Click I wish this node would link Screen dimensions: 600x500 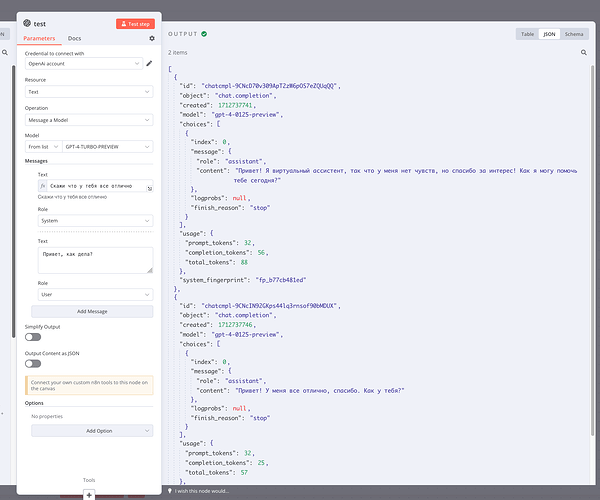click(x=202, y=491)
